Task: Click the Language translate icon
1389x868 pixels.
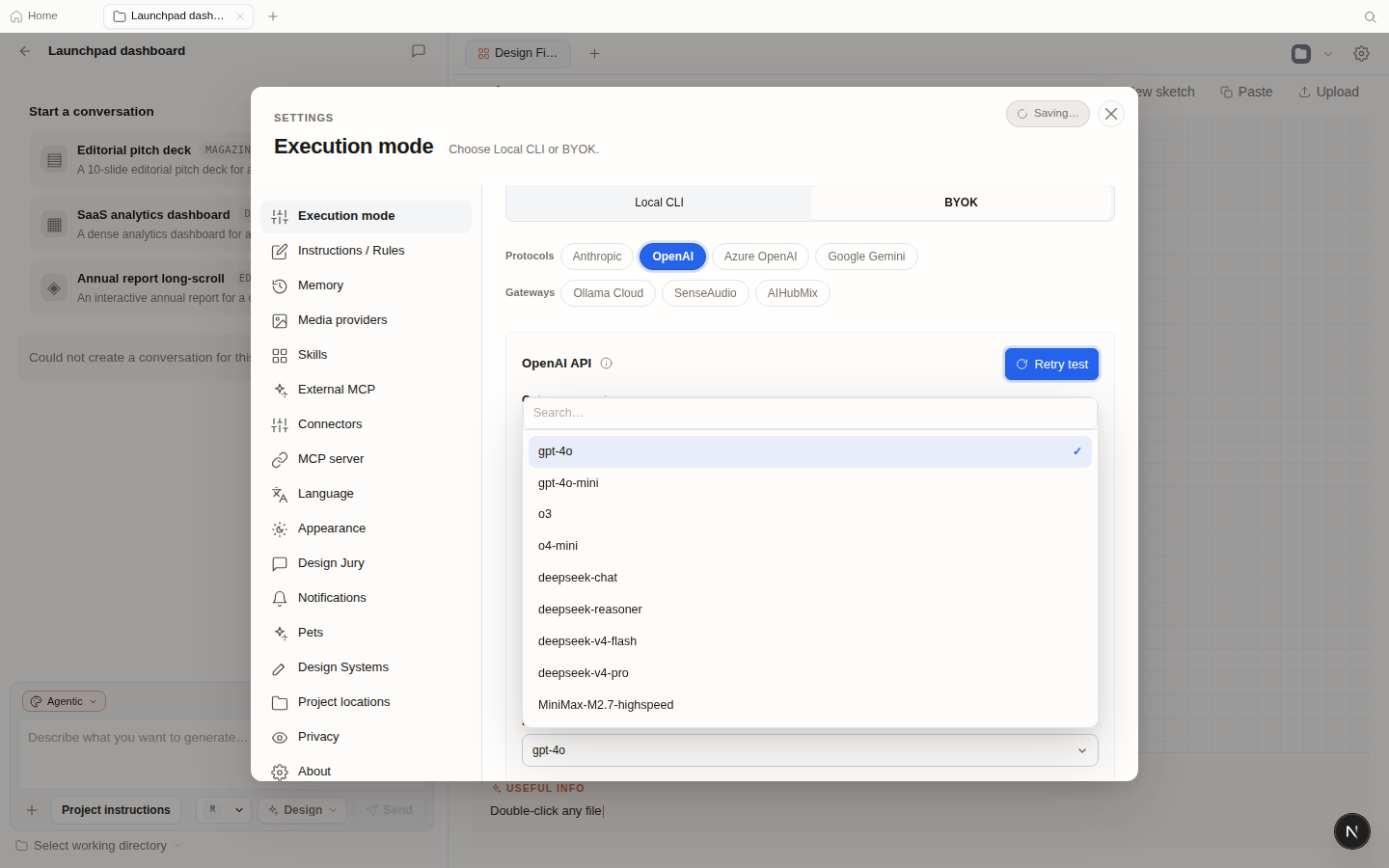Action: 280,495
